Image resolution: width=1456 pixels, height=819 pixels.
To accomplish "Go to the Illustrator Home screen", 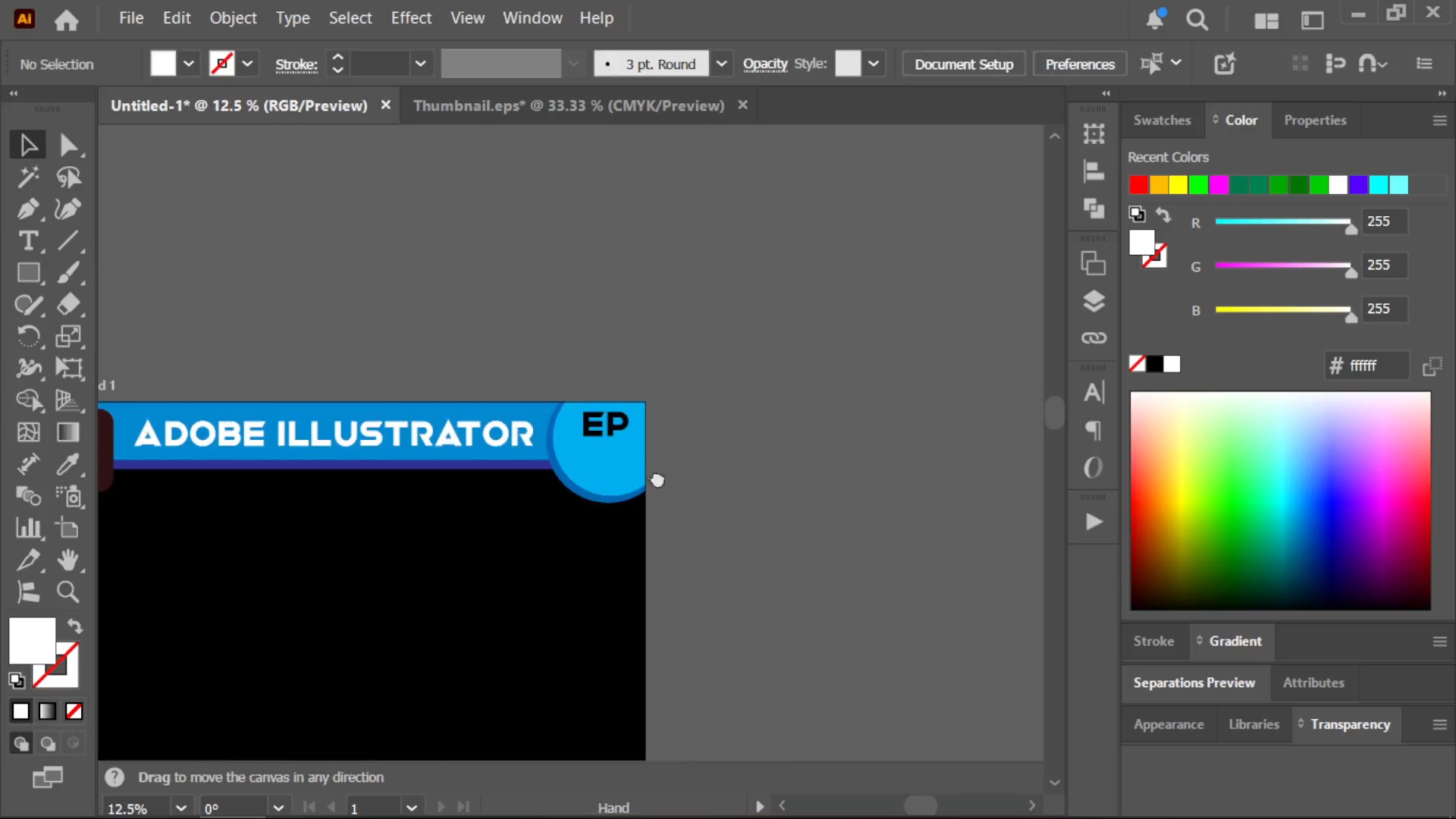I will click(x=67, y=20).
